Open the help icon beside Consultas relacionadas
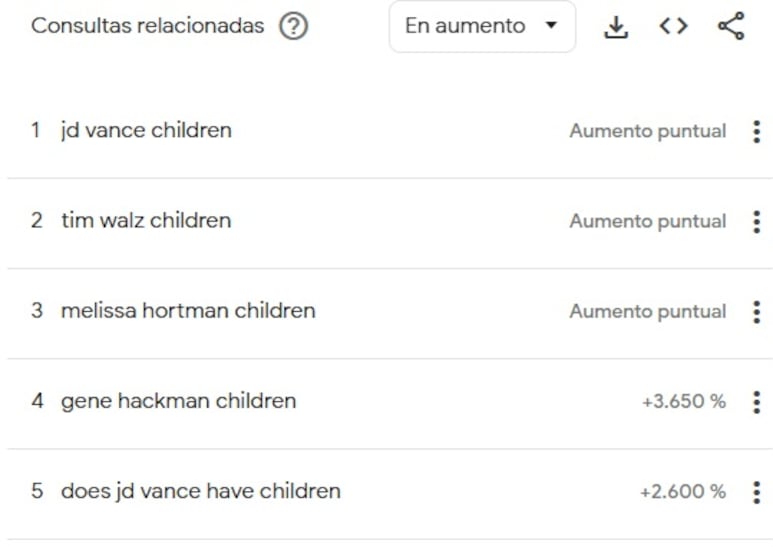This screenshot has width=773, height=547. (293, 26)
